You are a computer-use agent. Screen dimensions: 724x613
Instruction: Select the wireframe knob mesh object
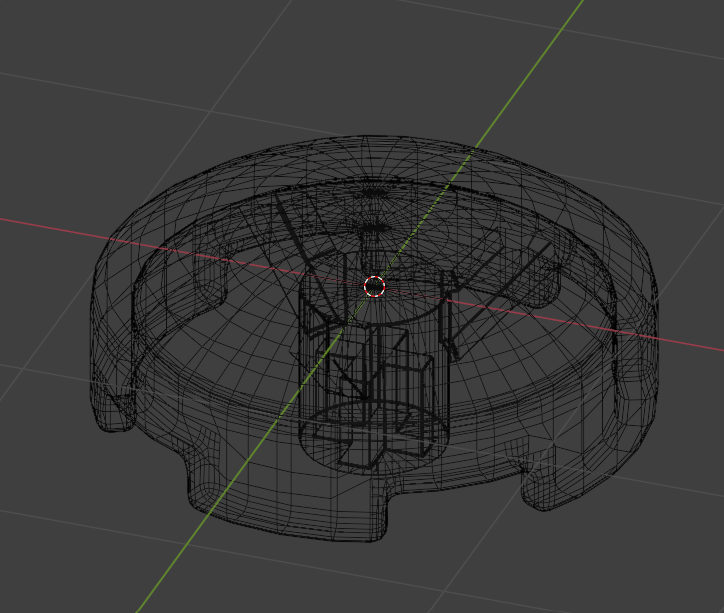pos(373,339)
